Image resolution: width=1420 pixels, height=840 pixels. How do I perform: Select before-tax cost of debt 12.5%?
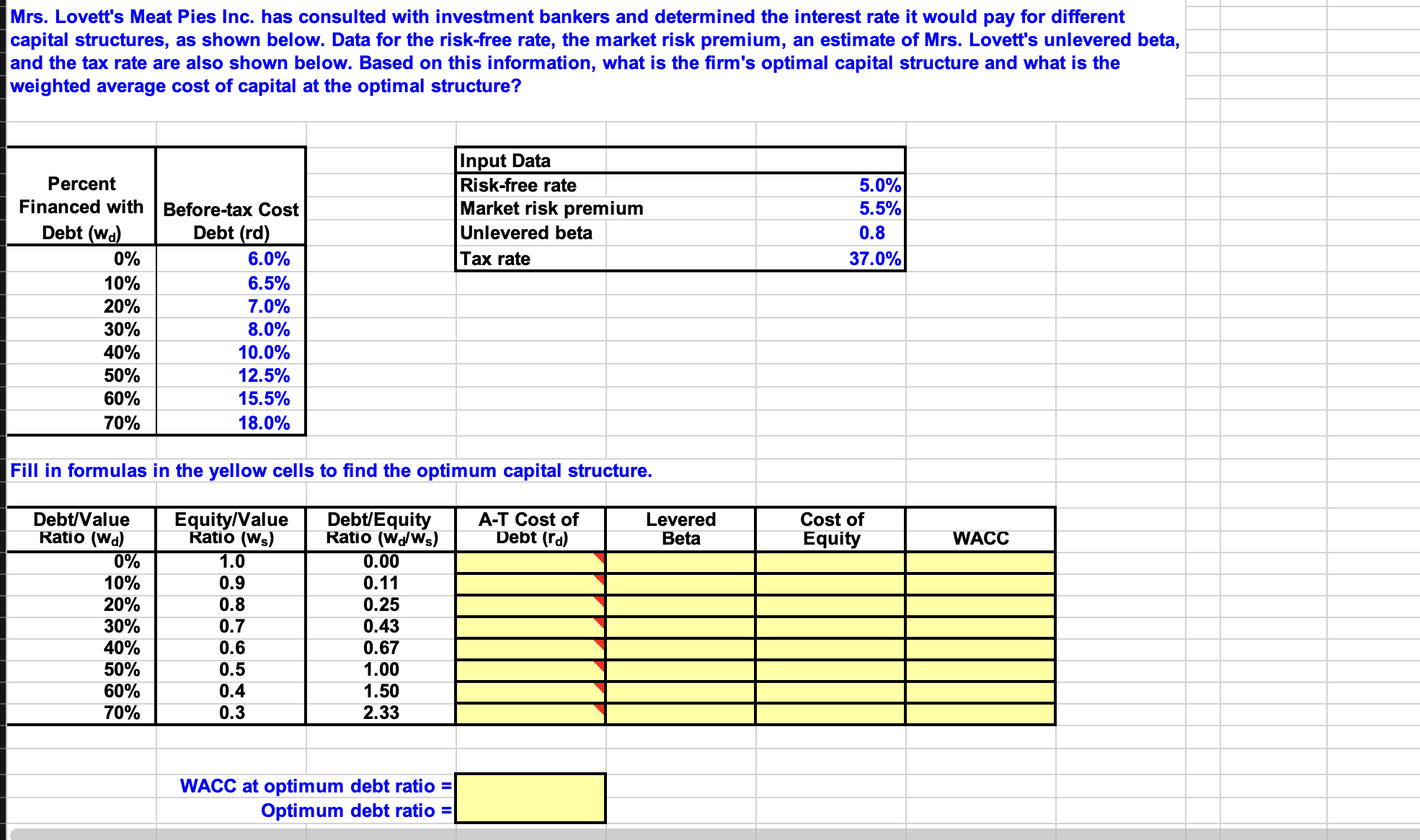pos(264,375)
